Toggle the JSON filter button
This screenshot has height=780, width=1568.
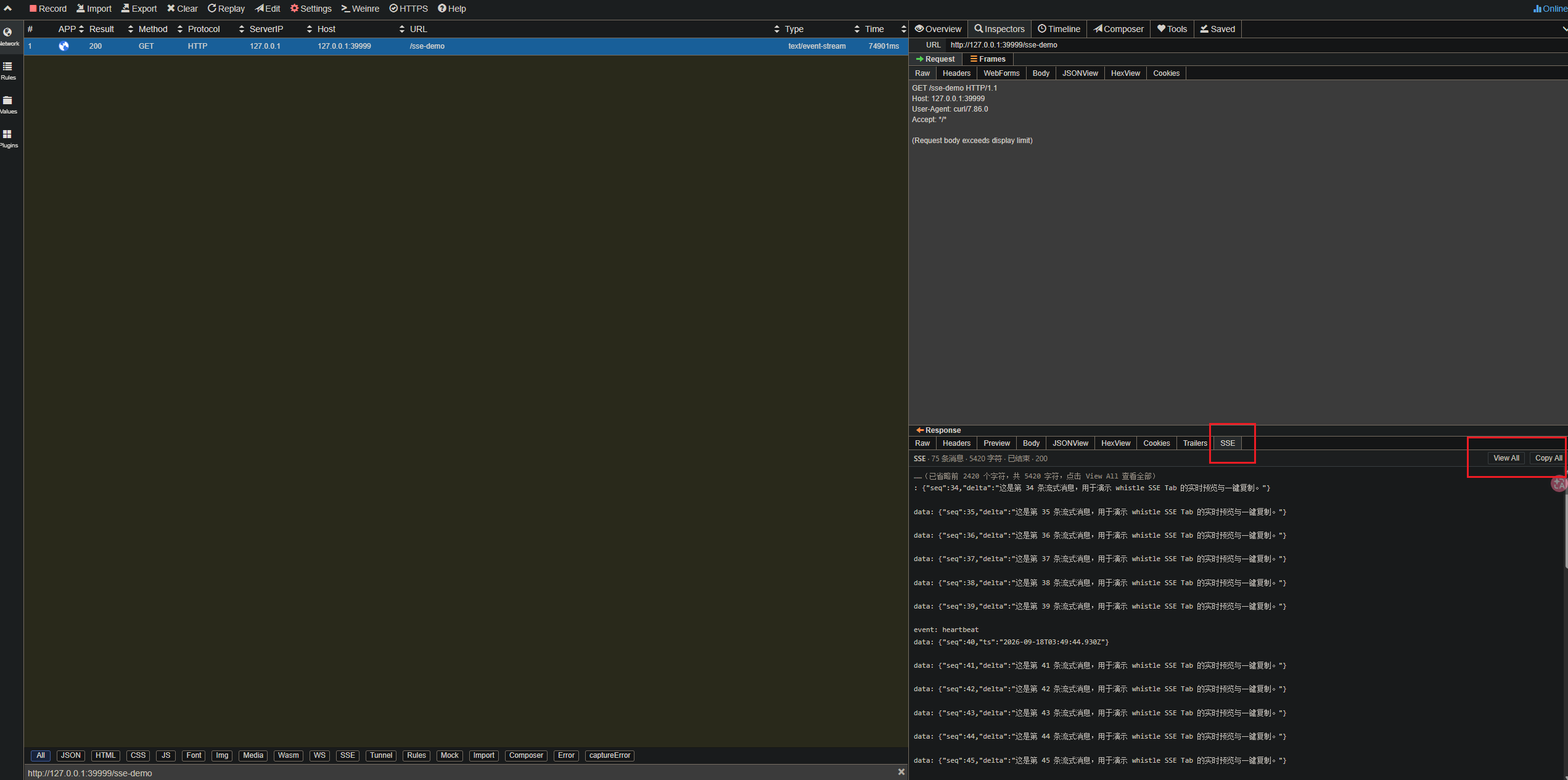[71, 755]
